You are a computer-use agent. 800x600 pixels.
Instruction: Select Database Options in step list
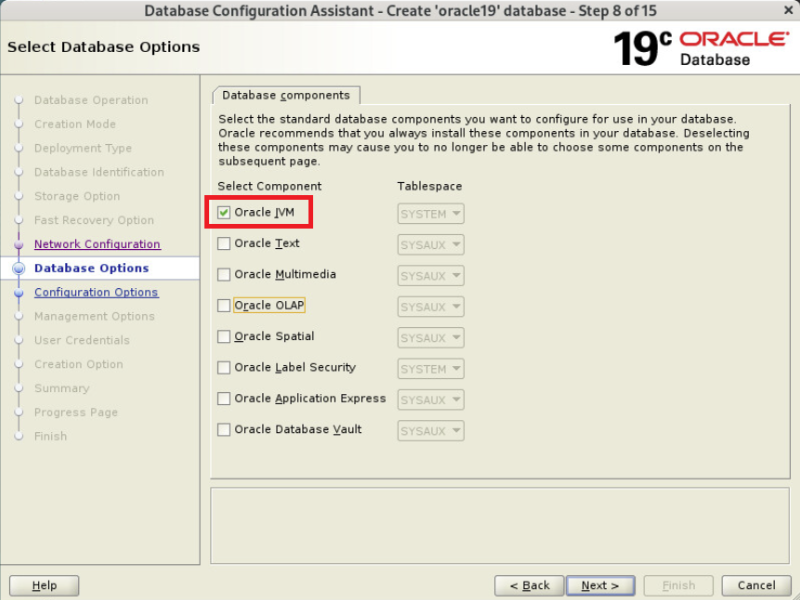[91, 268]
